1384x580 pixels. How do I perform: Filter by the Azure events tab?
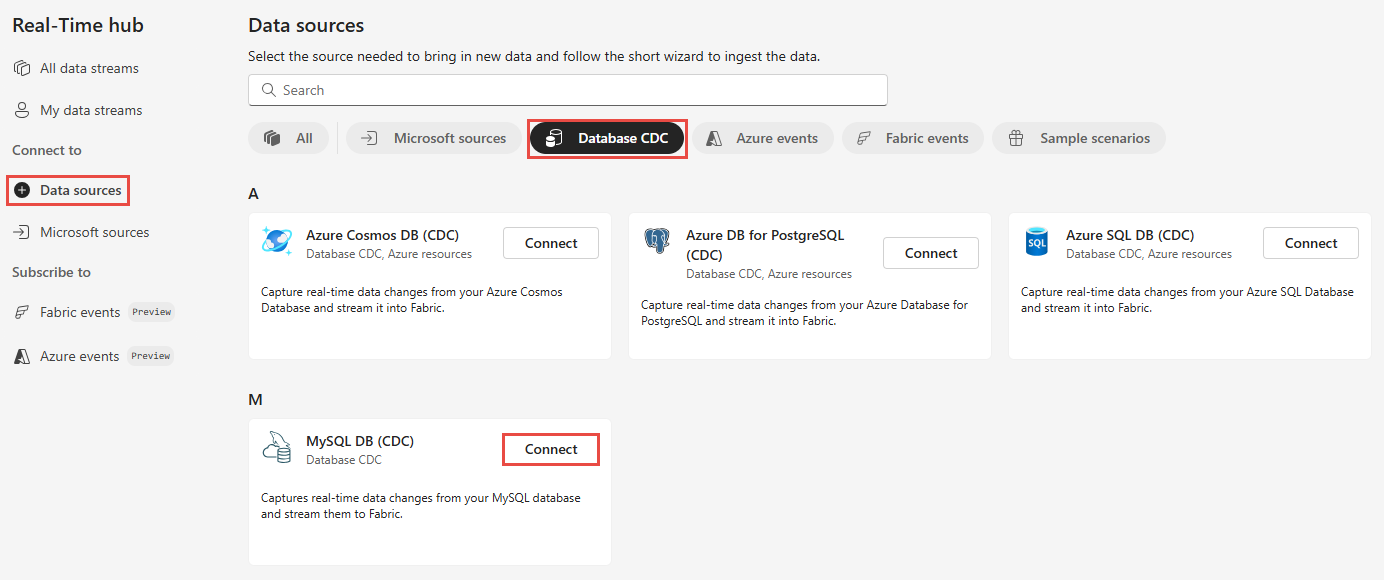(x=762, y=138)
